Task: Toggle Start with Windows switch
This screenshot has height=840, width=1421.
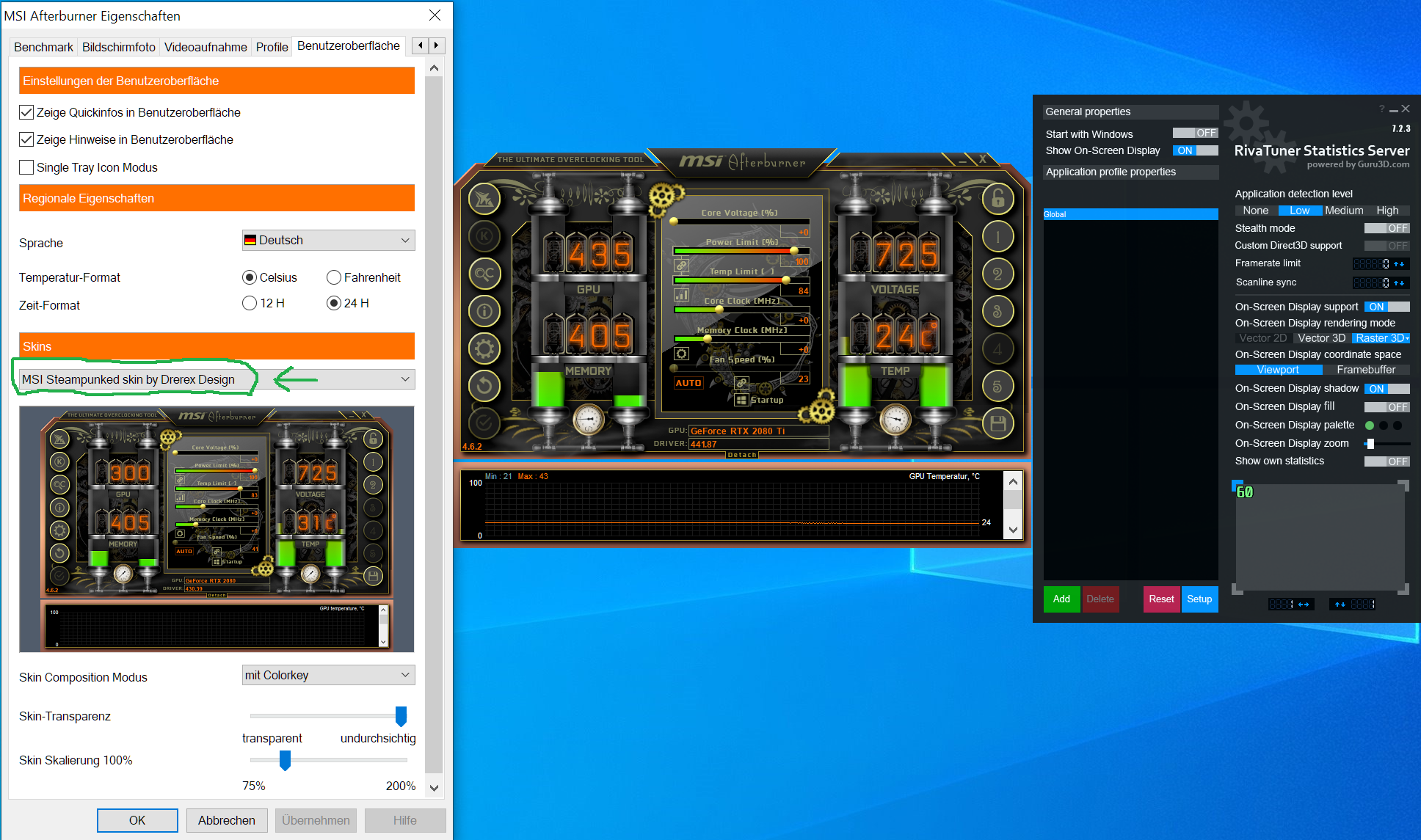Action: coord(1195,134)
